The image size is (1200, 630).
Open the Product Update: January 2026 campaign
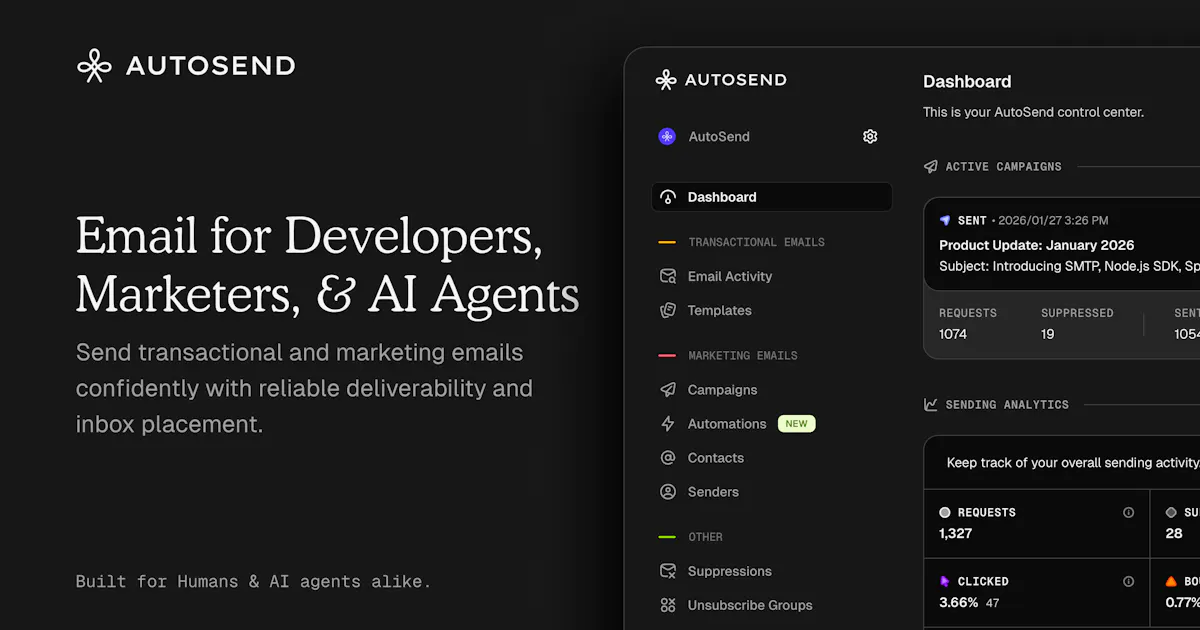point(1037,245)
